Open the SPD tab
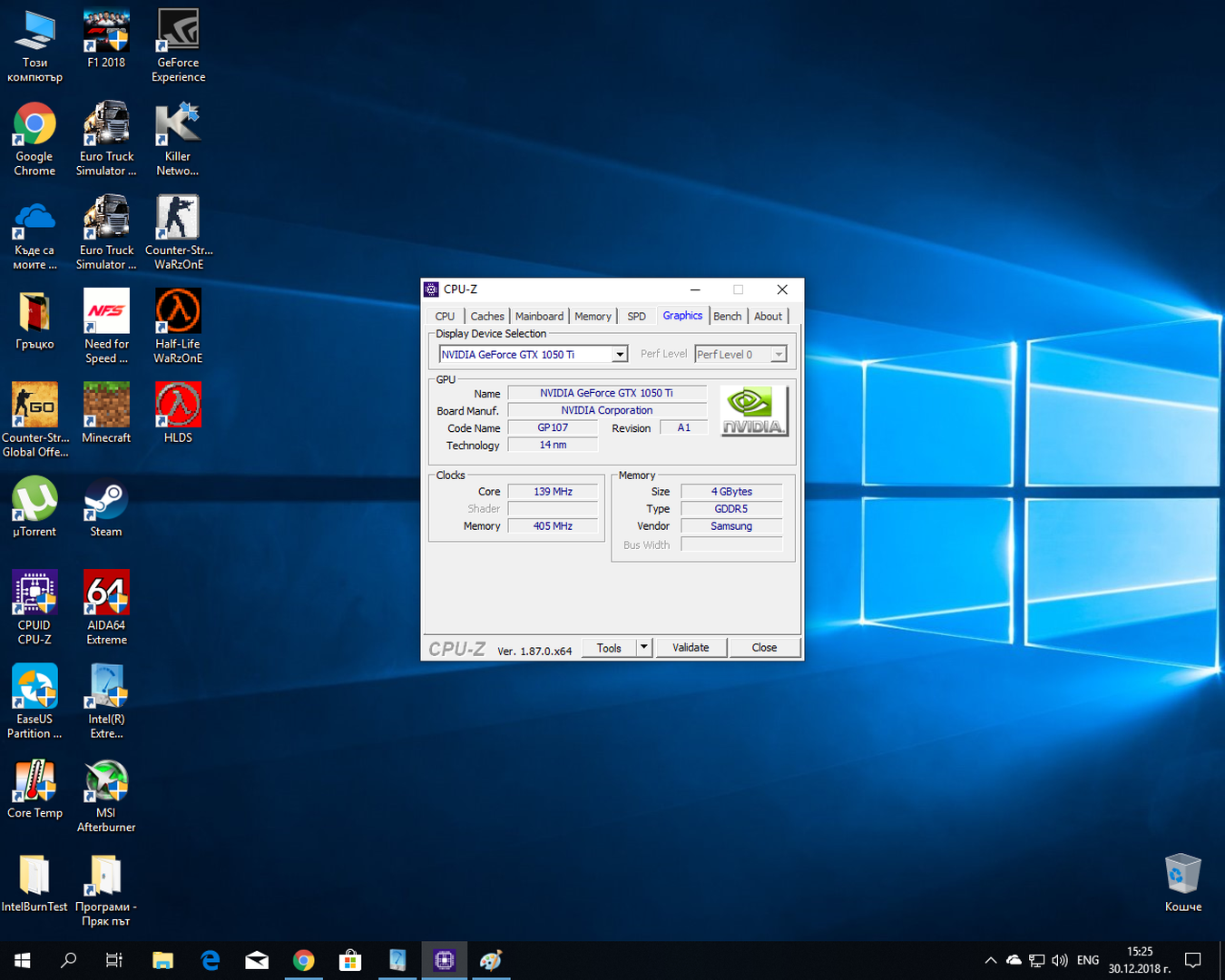The height and width of the screenshot is (980, 1225). click(637, 316)
